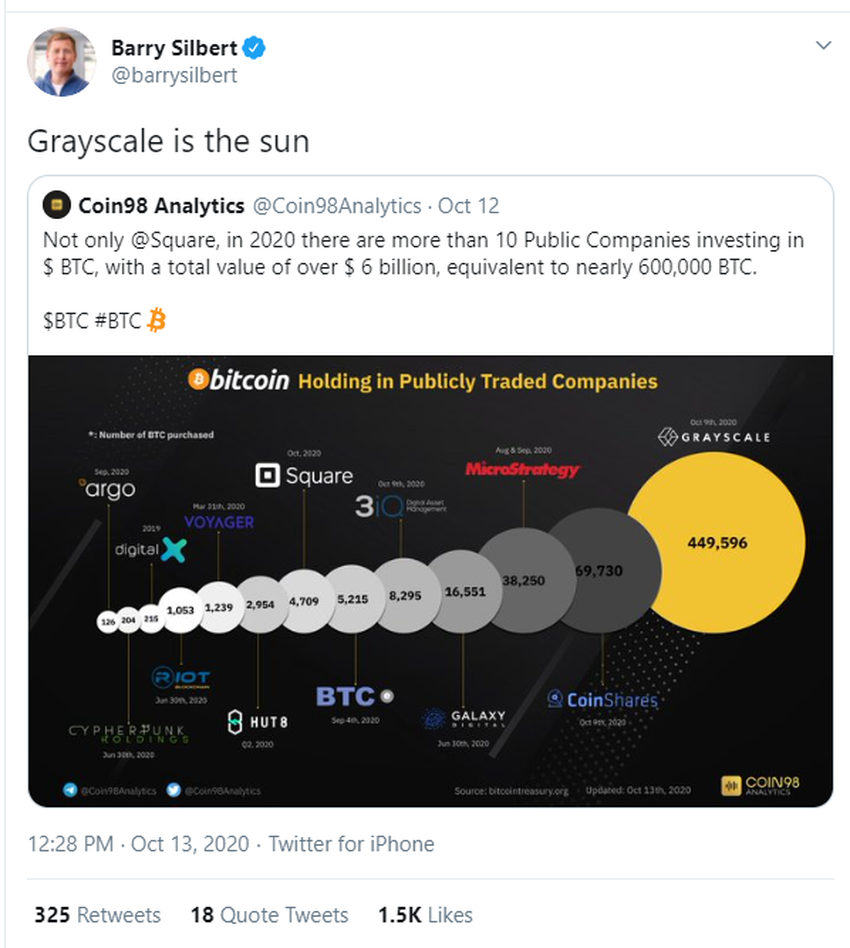This screenshot has width=850, height=948.
Task: Click the blue verified badge
Action: point(257,47)
